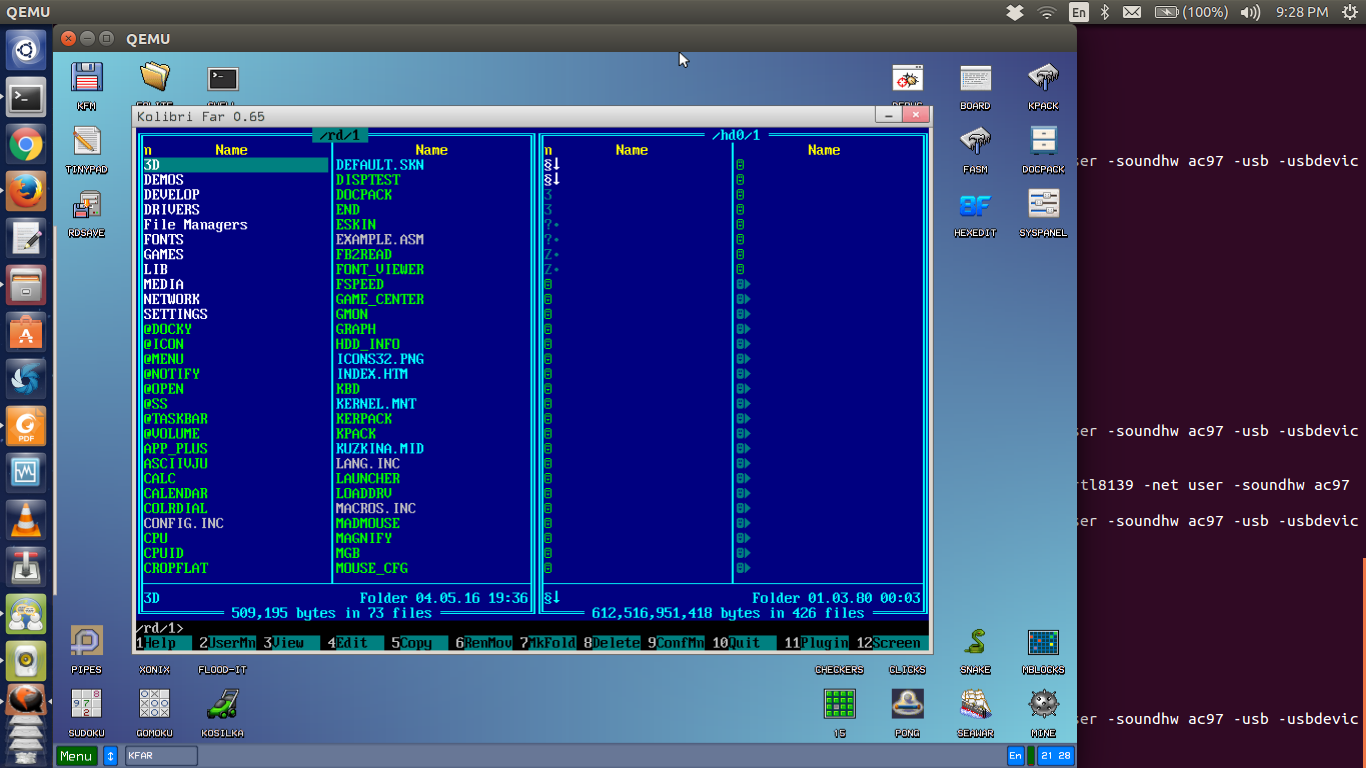The width and height of the screenshot is (1366, 768).
Task: Launch the PIPES game icon
Action: tap(87, 641)
